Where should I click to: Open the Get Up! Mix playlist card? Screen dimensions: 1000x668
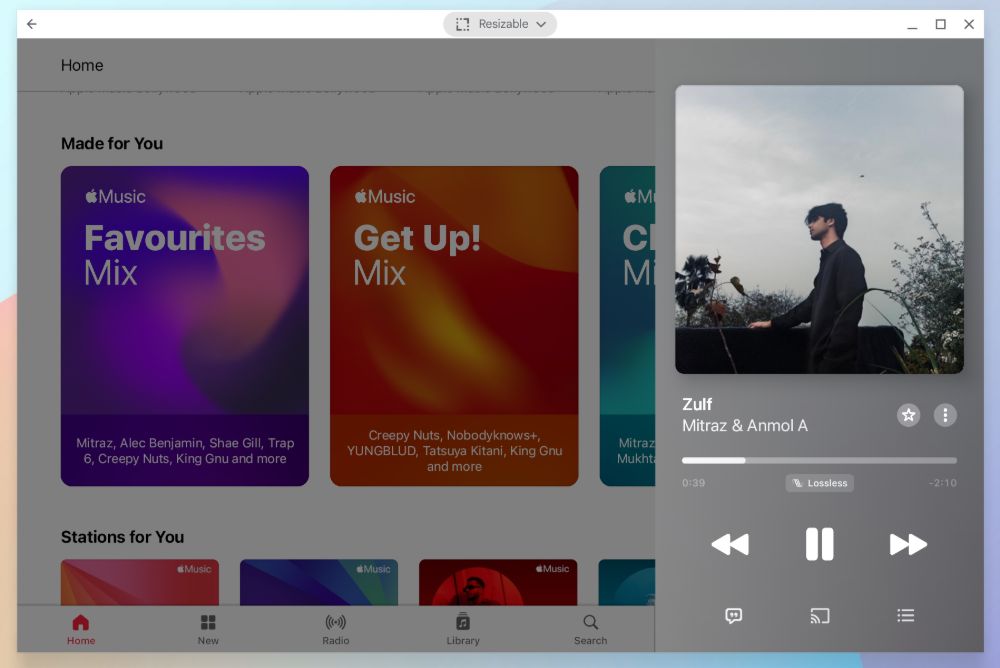click(454, 326)
